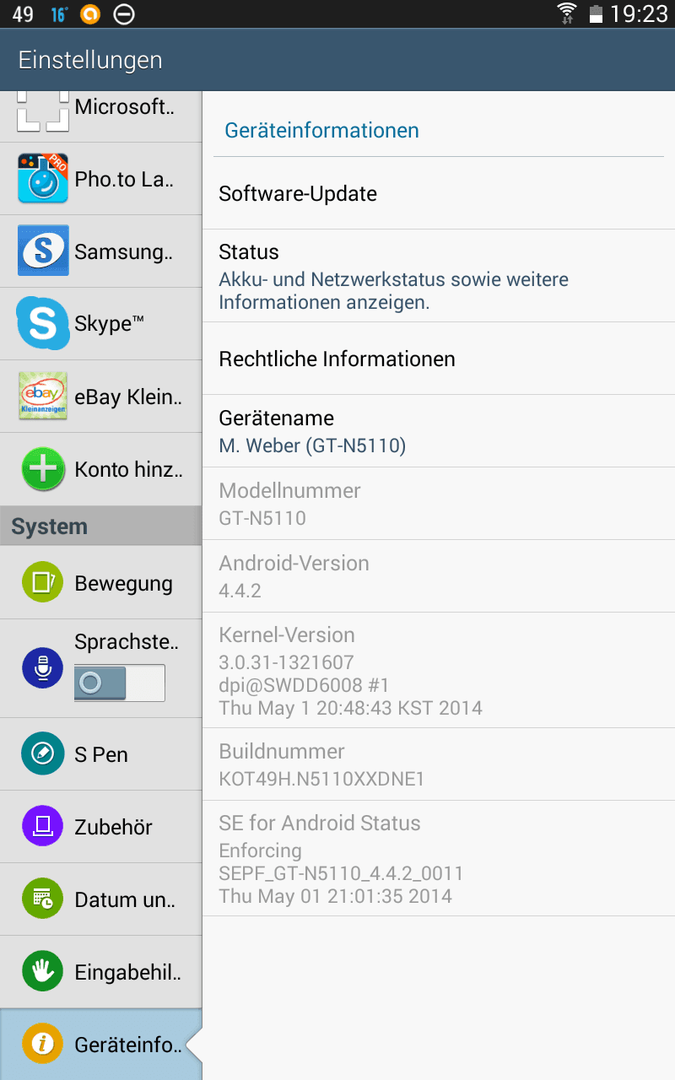Open the Skype account icon
This screenshot has width=675, height=1080.
pos(43,323)
